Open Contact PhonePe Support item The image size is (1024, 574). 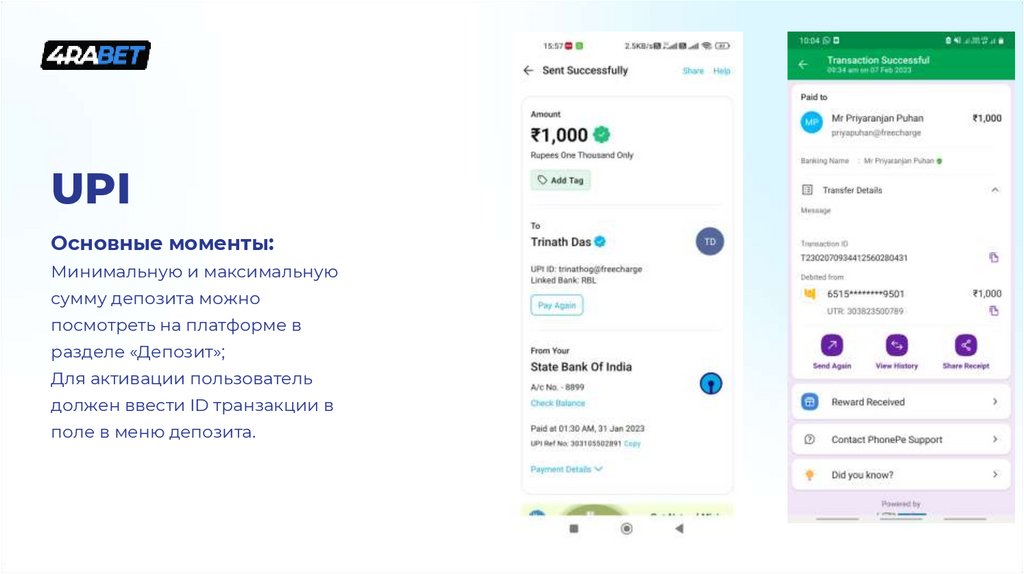pos(900,439)
